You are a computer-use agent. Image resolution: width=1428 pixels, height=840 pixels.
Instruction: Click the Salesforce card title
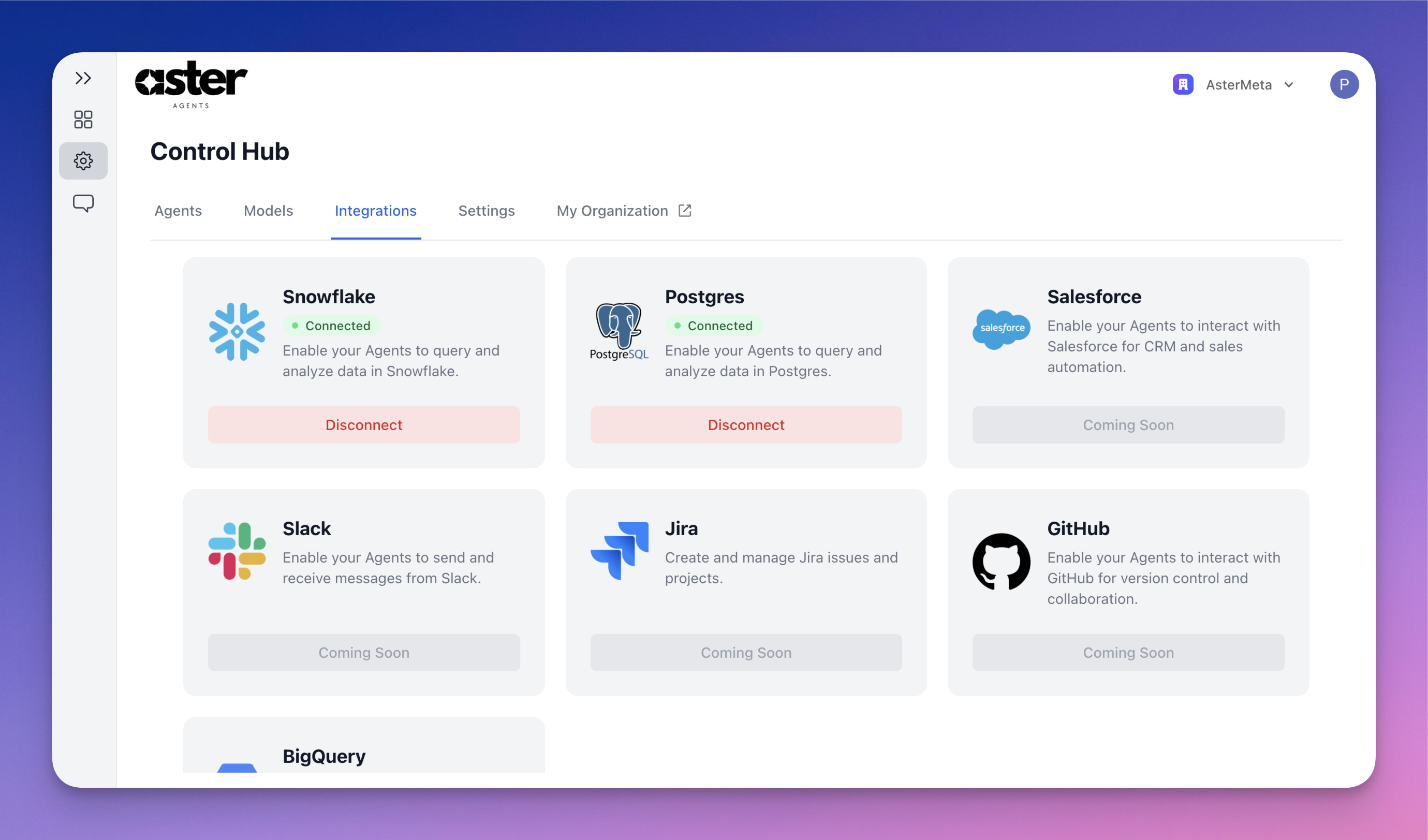click(x=1094, y=297)
